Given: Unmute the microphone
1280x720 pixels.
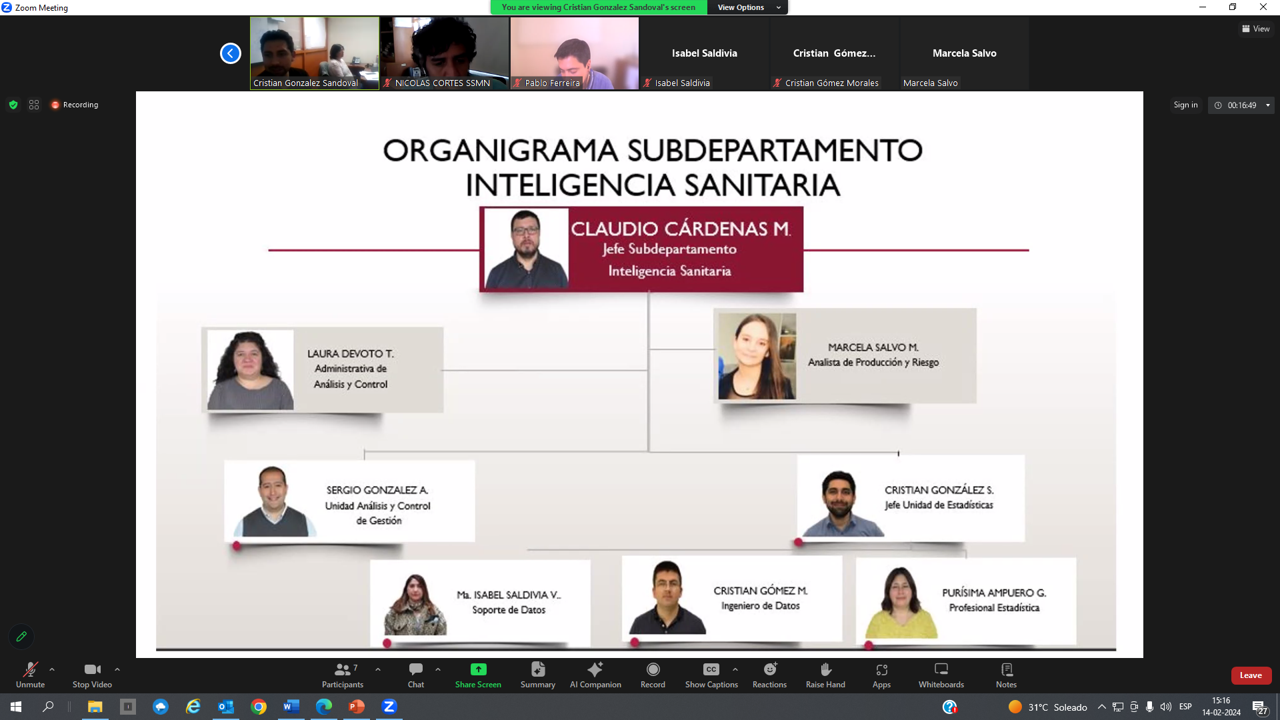Looking at the screenshot, I should click(30, 675).
